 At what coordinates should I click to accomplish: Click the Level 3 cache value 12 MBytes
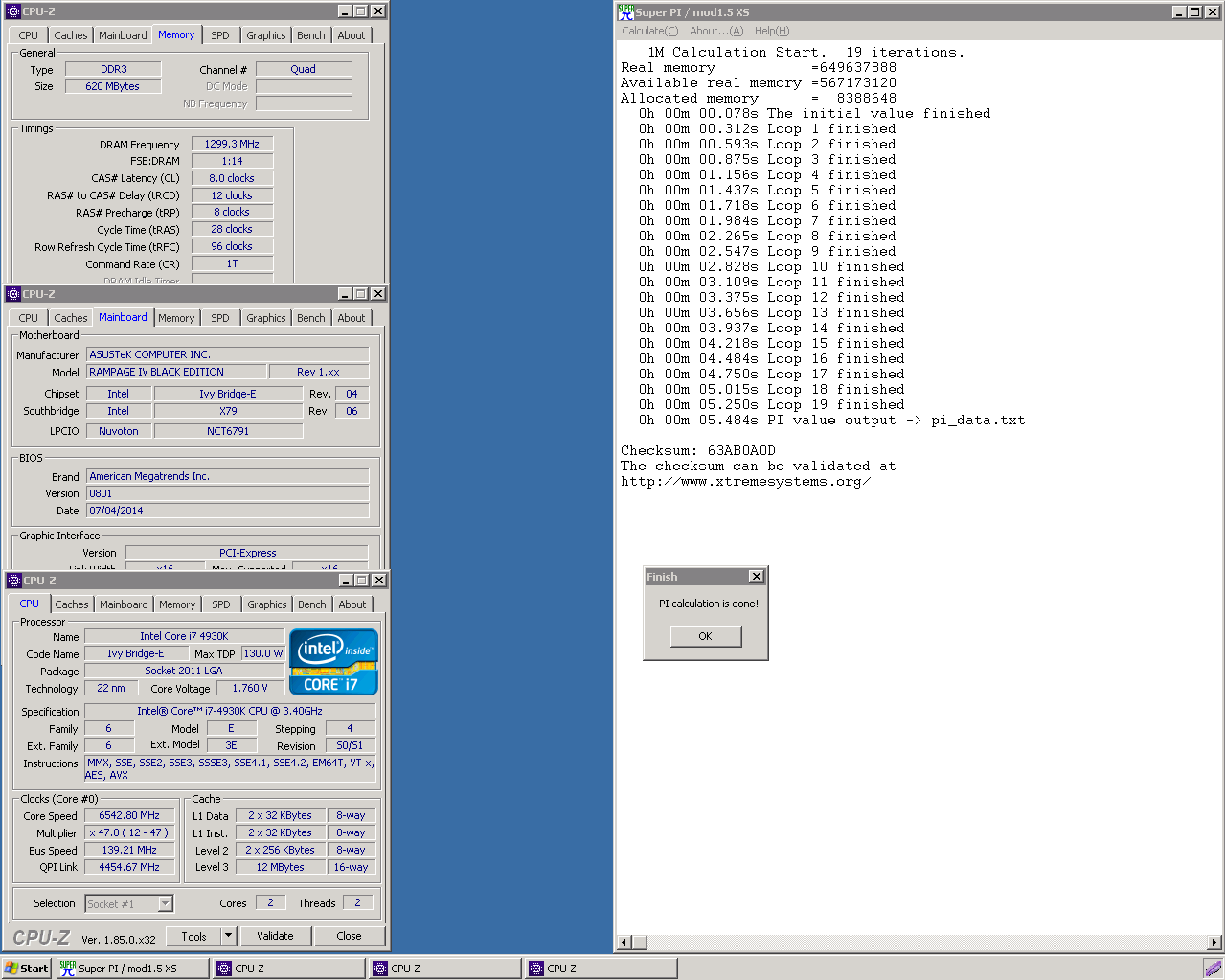(280, 867)
